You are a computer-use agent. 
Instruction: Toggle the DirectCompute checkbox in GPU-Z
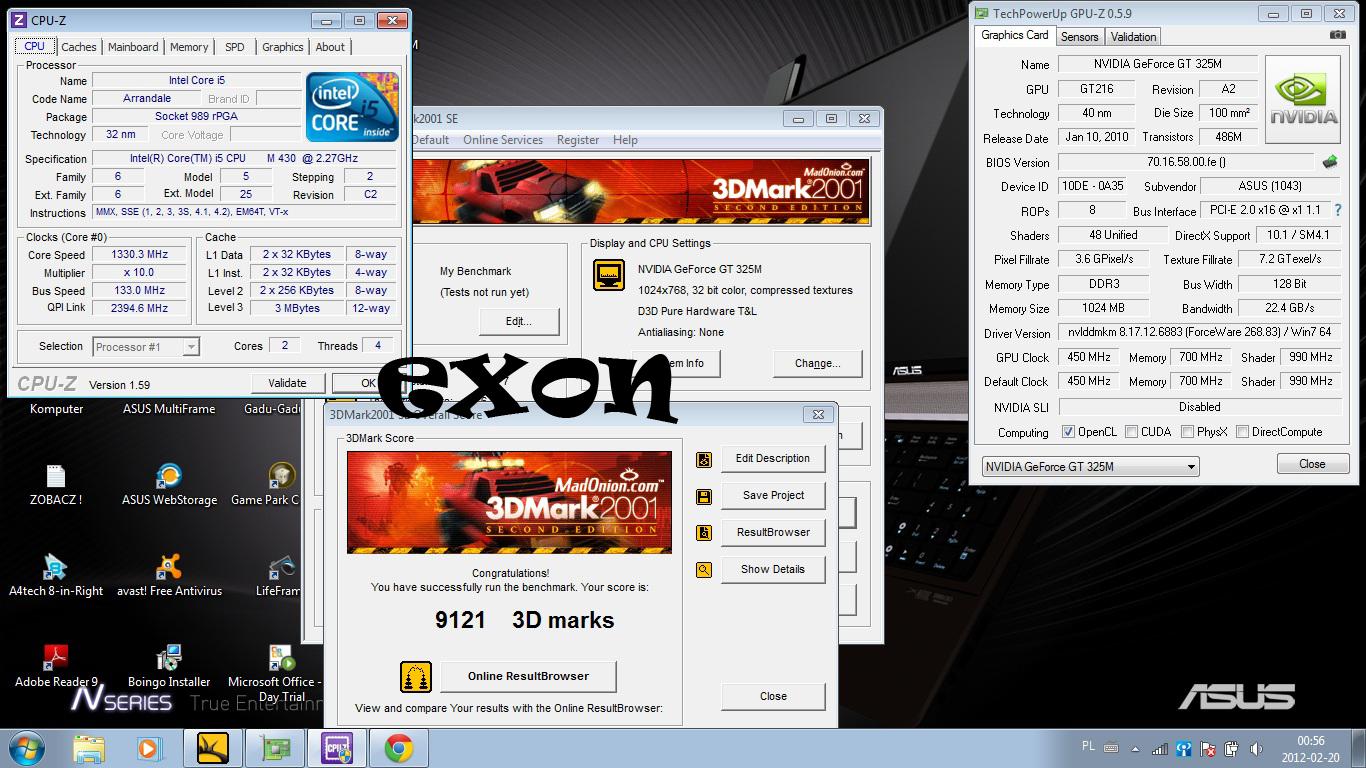click(x=1242, y=432)
